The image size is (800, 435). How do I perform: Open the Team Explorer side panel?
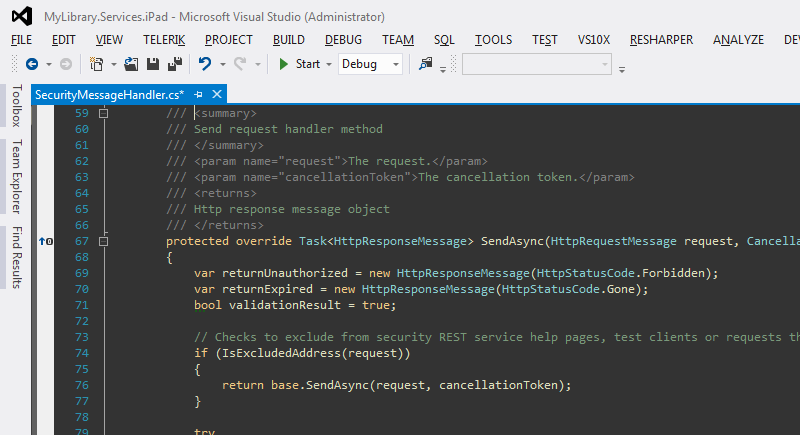coord(17,176)
